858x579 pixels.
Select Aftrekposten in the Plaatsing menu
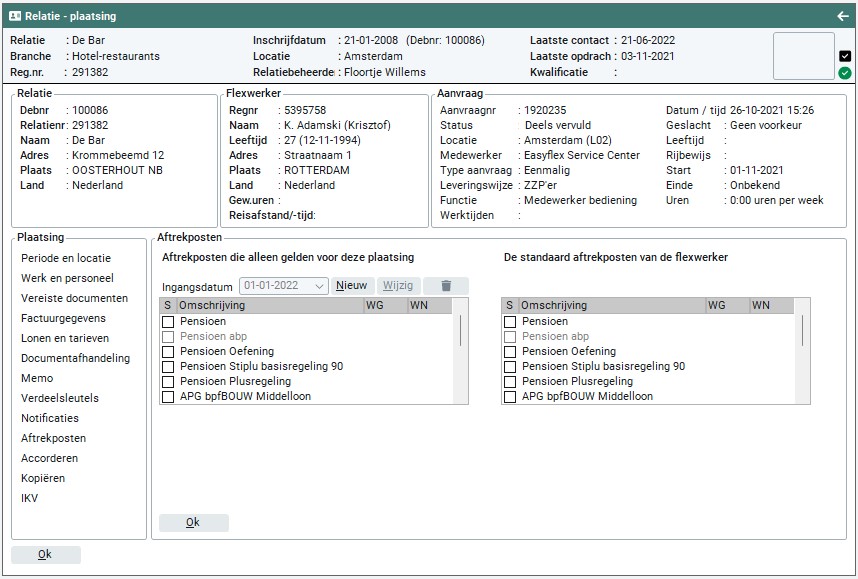53,438
